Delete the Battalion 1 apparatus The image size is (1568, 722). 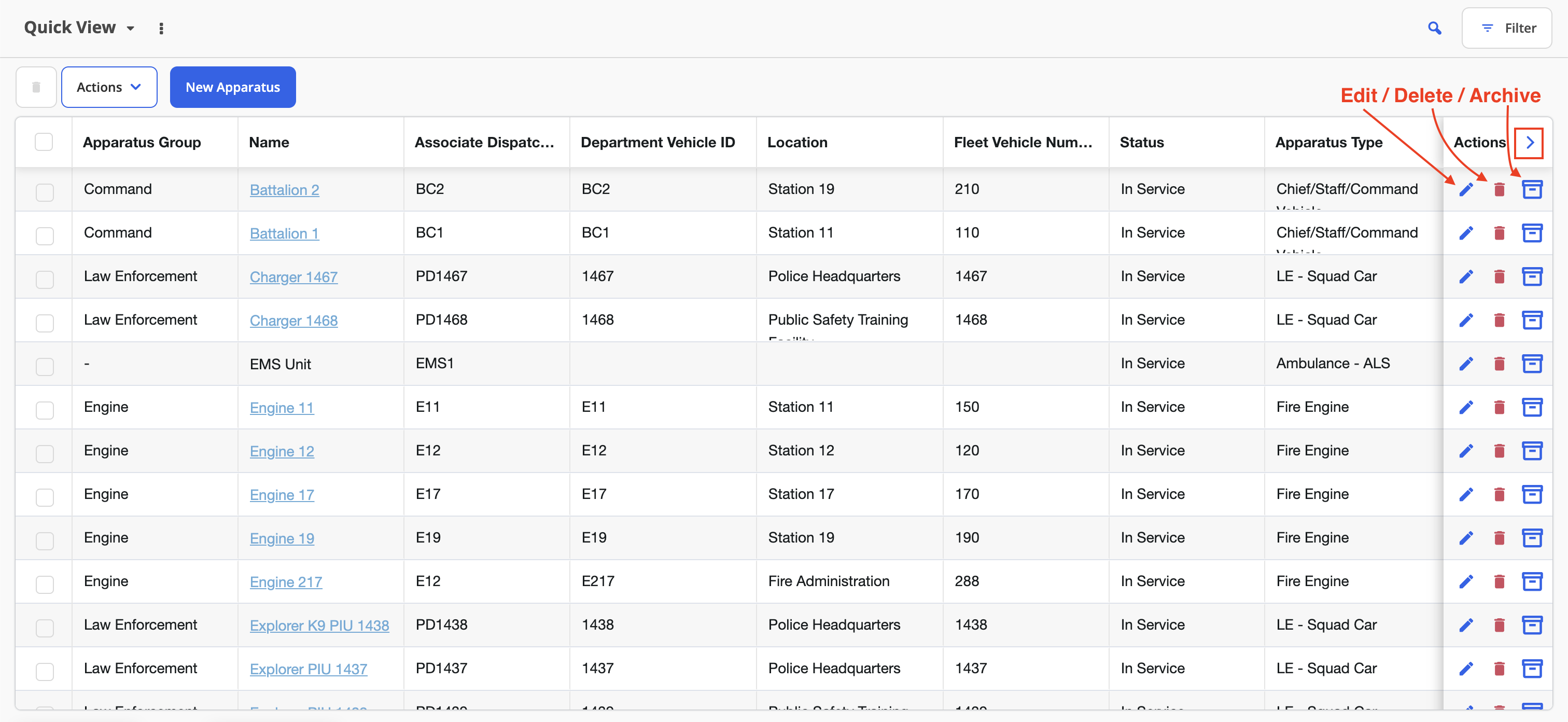1499,233
